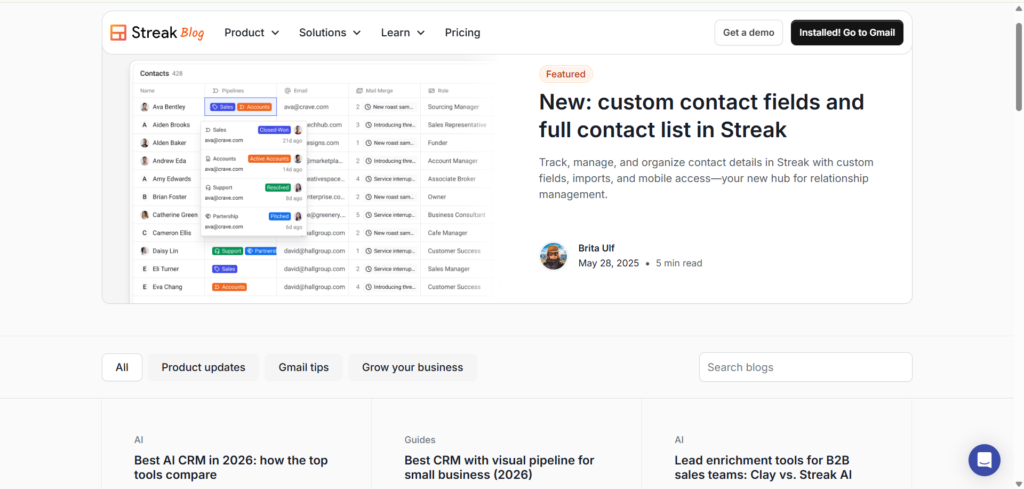This screenshot has height=489, width=1024.
Task: Click the Streak logo icon
Action: coord(118,33)
